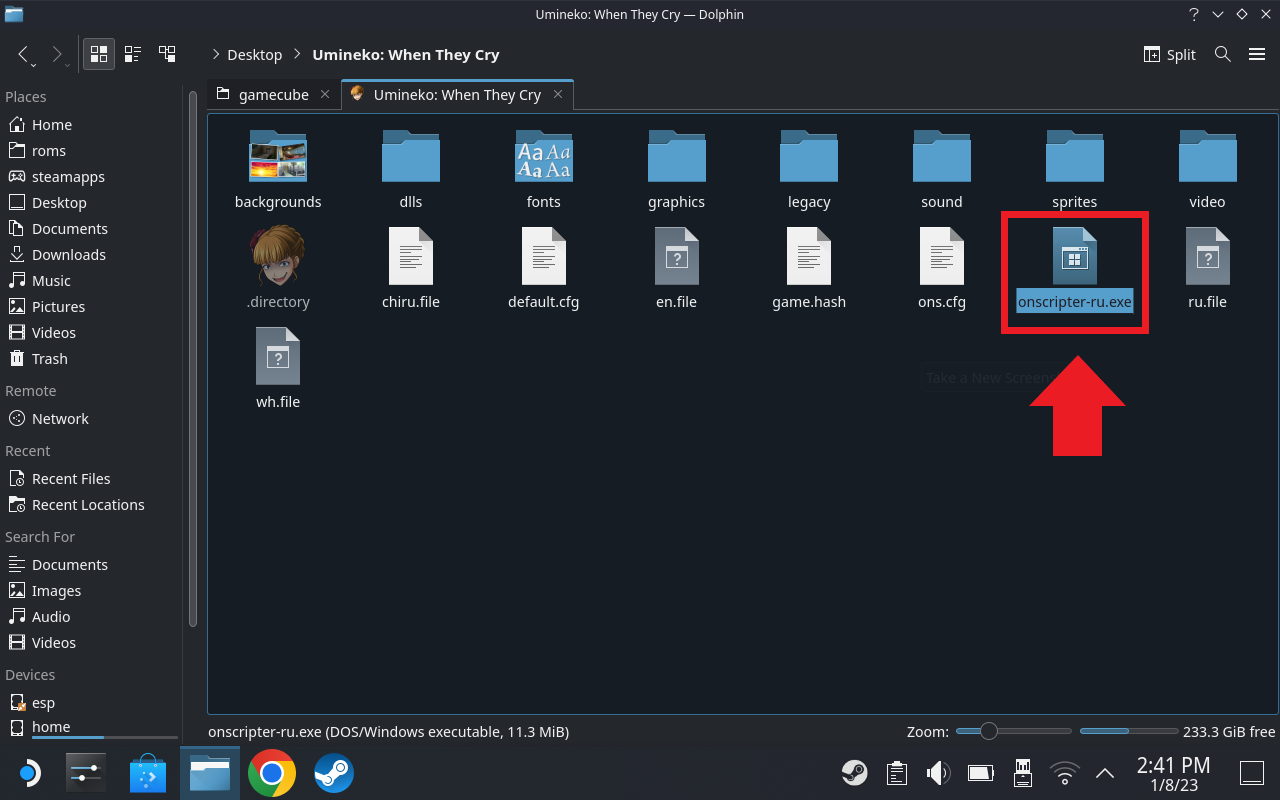
Task: Open Recent Locations
Action: pyautogui.click(x=90, y=505)
